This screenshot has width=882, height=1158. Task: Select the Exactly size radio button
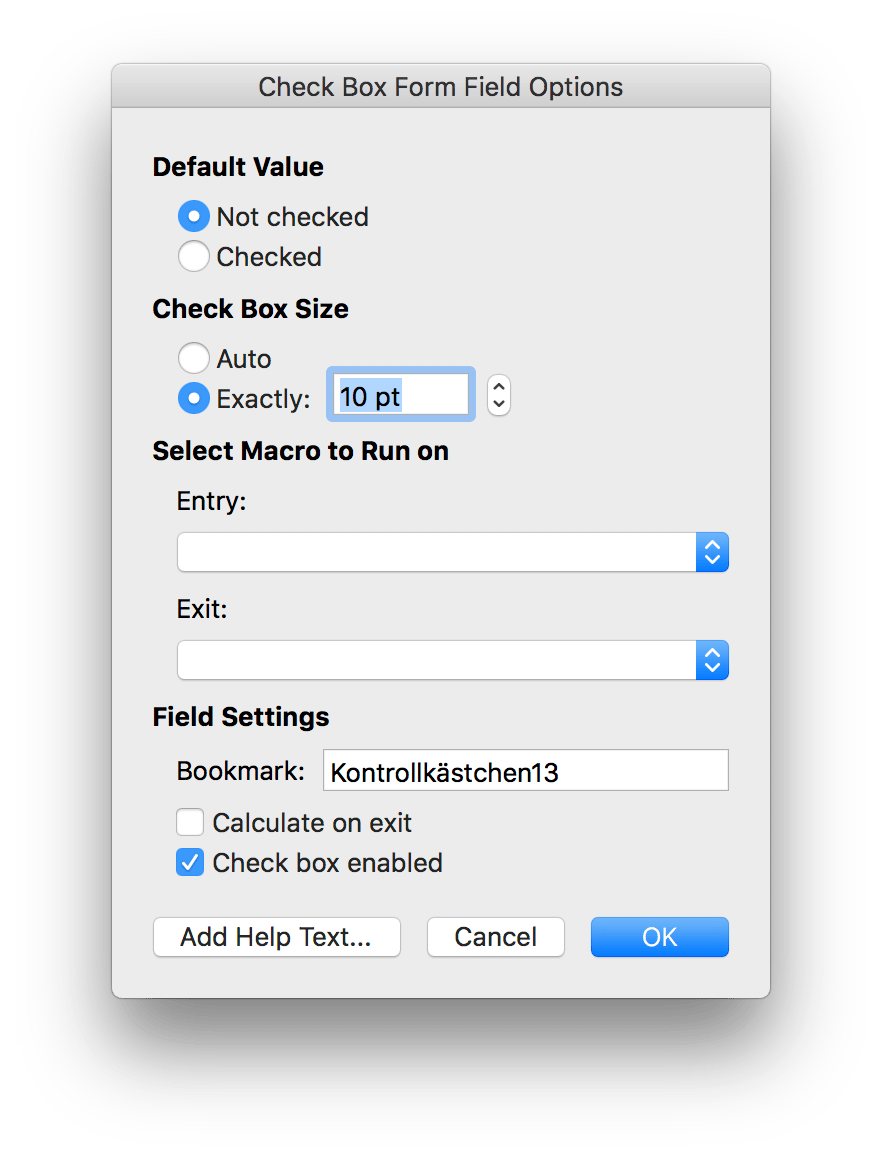(193, 398)
